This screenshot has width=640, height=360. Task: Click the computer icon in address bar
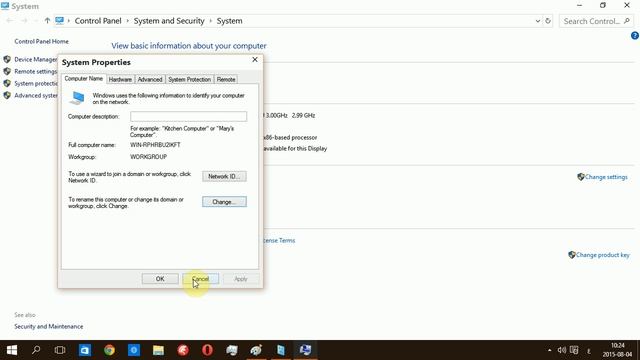[60, 20]
